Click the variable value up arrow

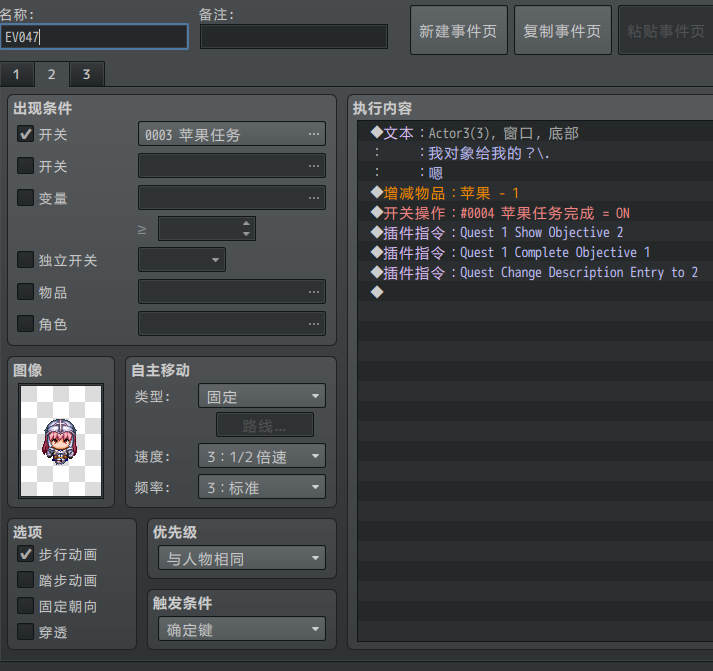[246, 223]
